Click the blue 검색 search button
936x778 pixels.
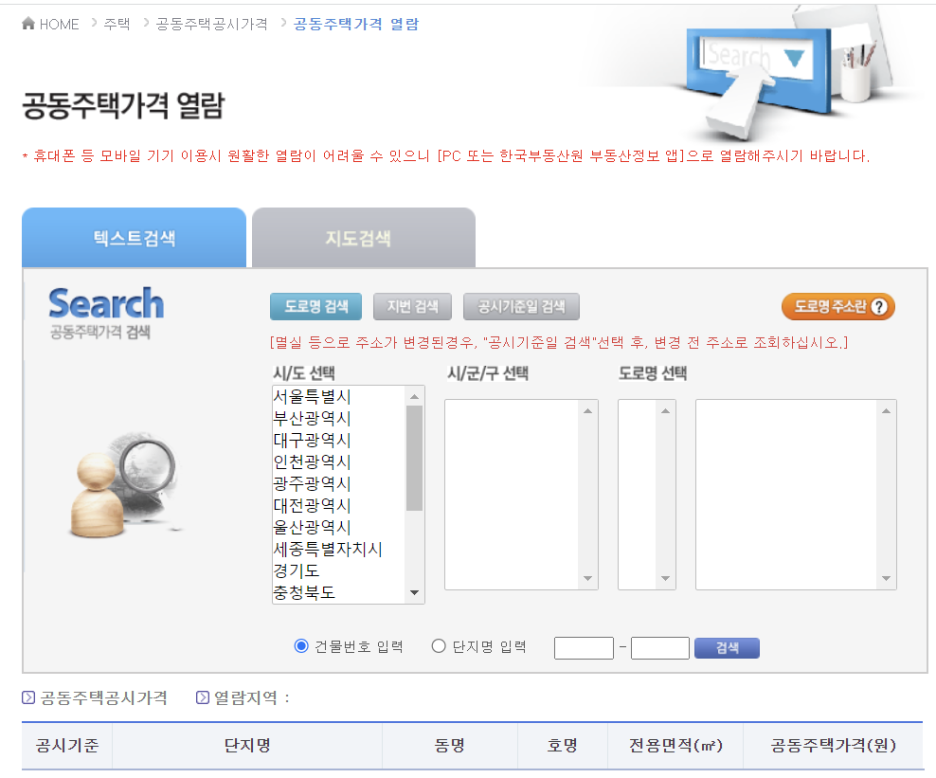click(727, 648)
